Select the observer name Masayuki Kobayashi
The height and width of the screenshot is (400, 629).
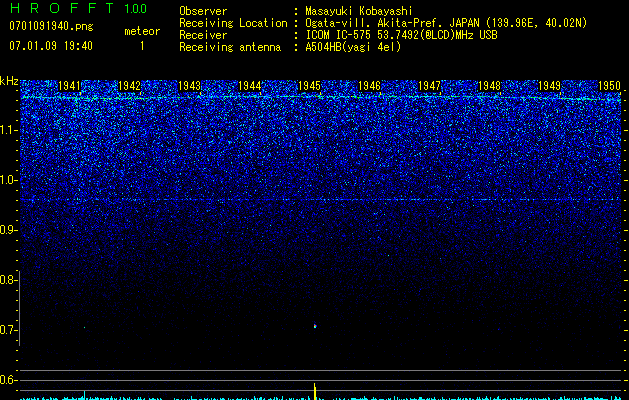[359, 11]
